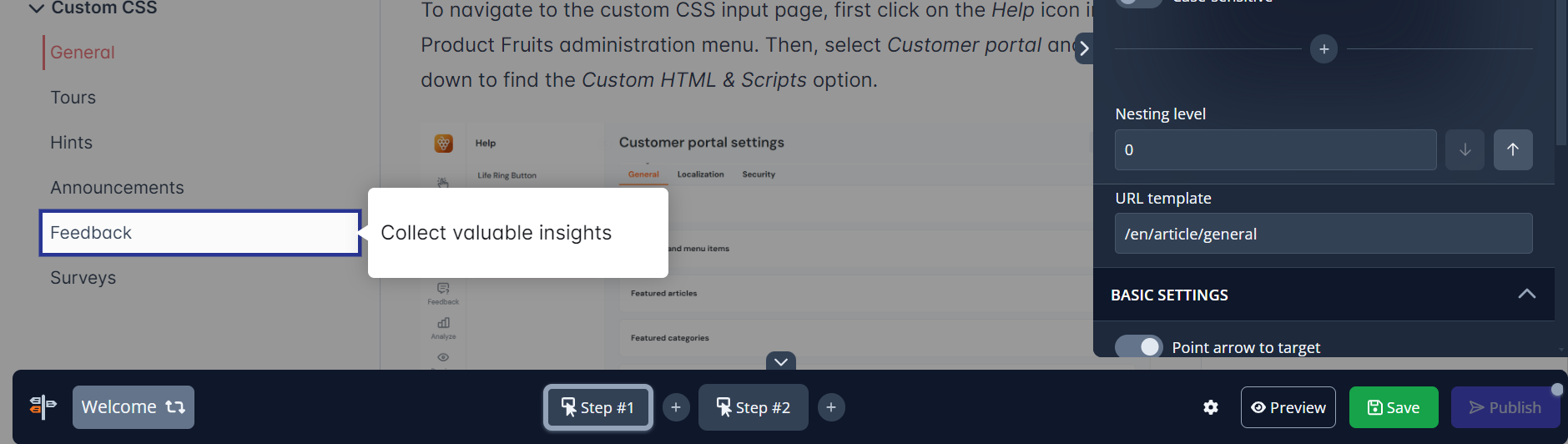Viewport: 1568px width, 444px height.
Task: Click the signpost logo icon in the bottom bar
Action: 43,406
